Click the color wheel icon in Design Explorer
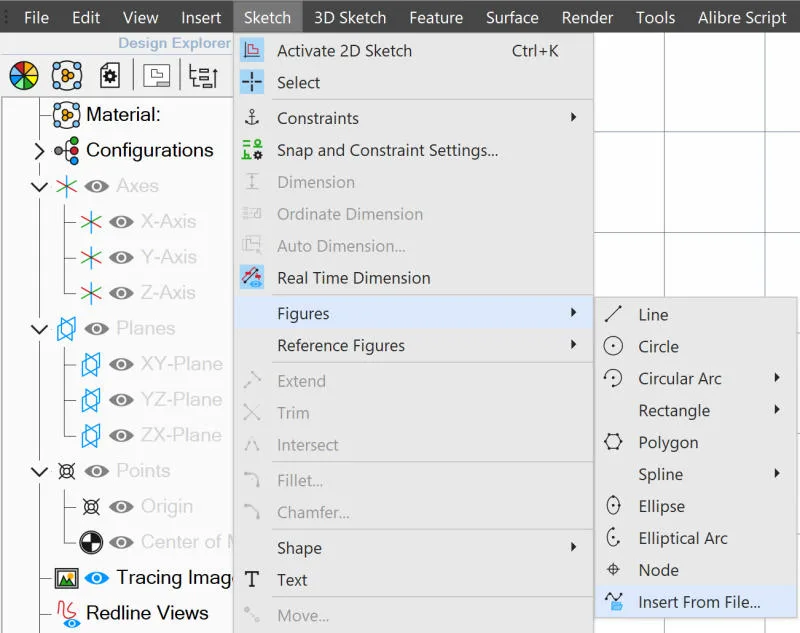This screenshot has width=800, height=633. (24, 75)
